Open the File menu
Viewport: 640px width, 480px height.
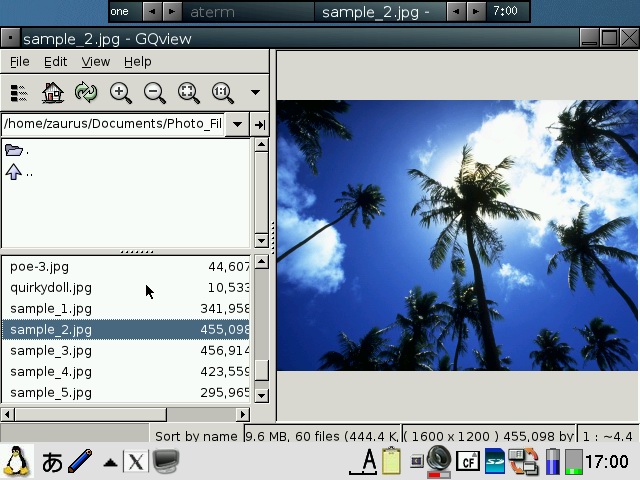coord(19,62)
